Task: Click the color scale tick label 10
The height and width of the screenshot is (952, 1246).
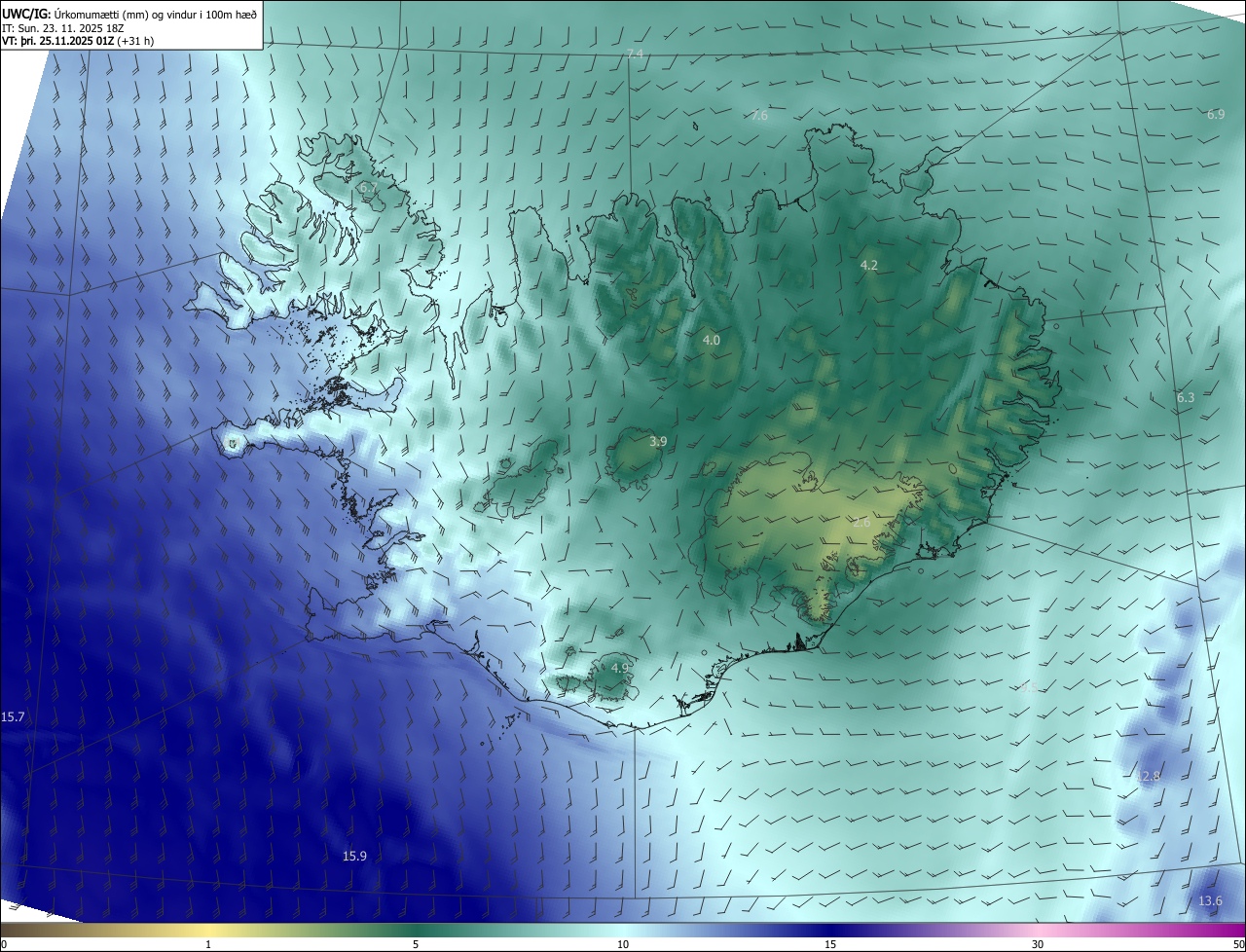Action: coord(623,944)
